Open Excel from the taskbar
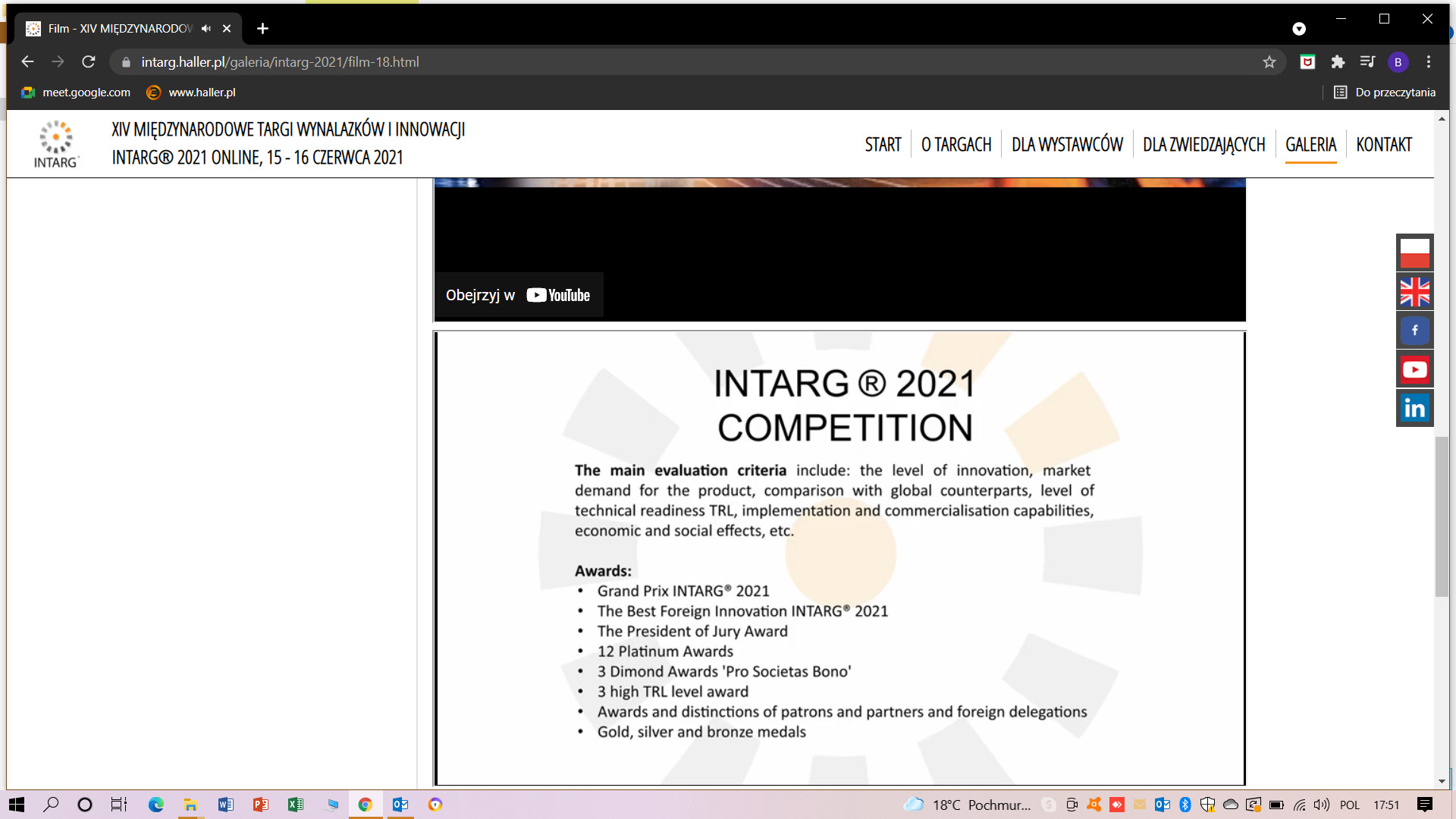 point(295,805)
